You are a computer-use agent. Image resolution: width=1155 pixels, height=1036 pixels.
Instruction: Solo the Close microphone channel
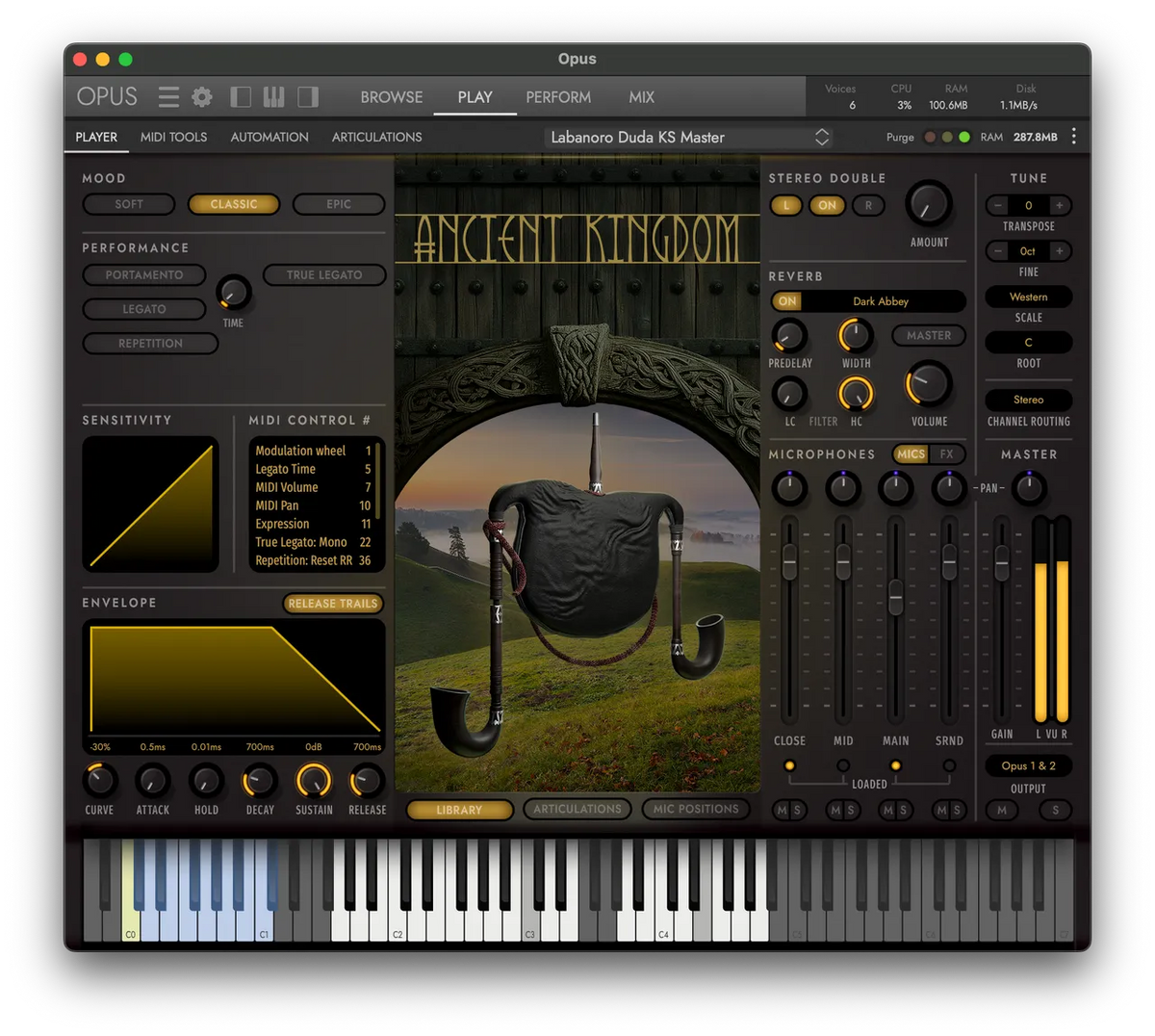(x=797, y=811)
